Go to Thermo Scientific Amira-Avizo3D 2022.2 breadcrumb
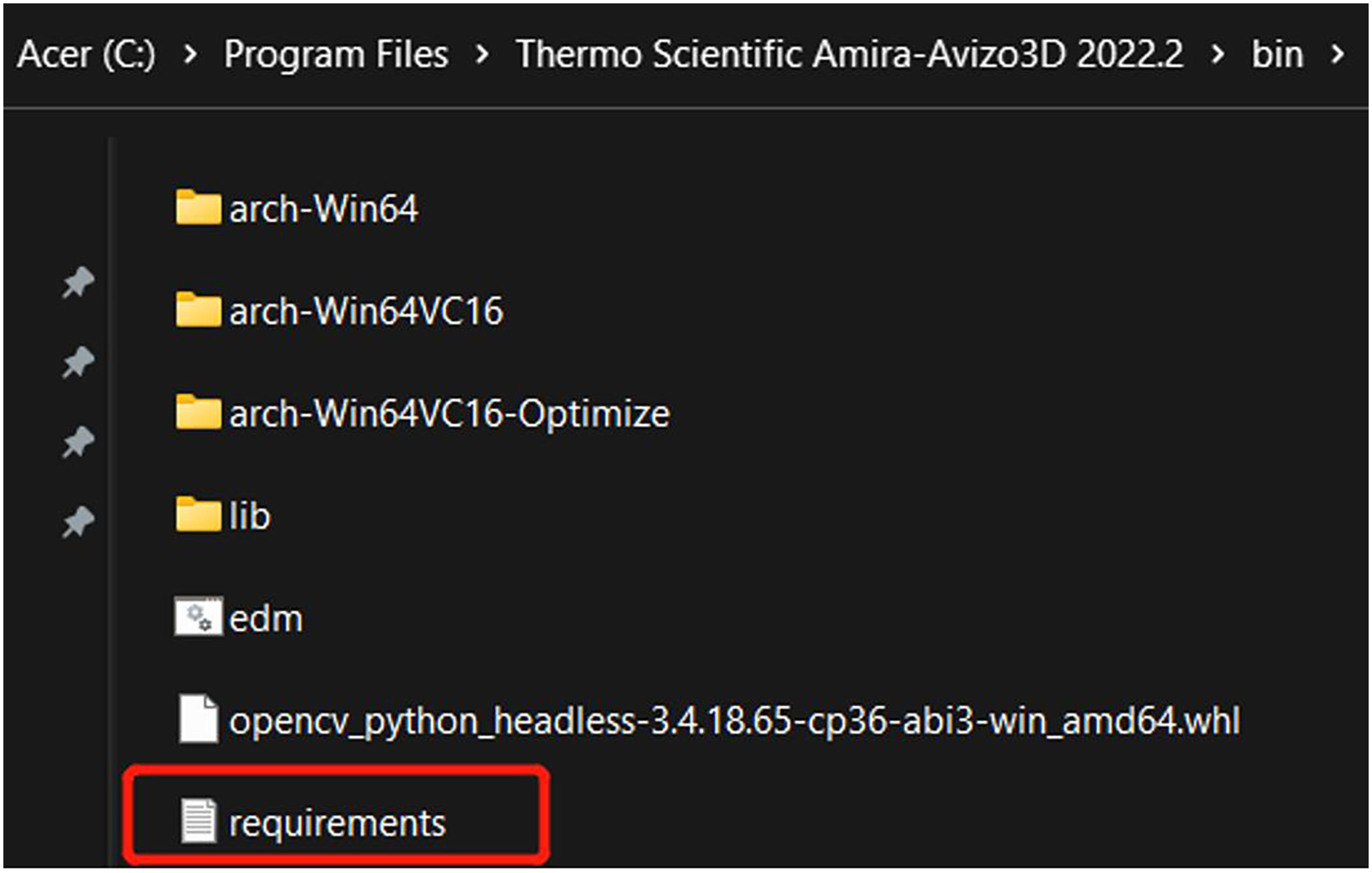The height and width of the screenshot is (873, 1372). click(850, 55)
